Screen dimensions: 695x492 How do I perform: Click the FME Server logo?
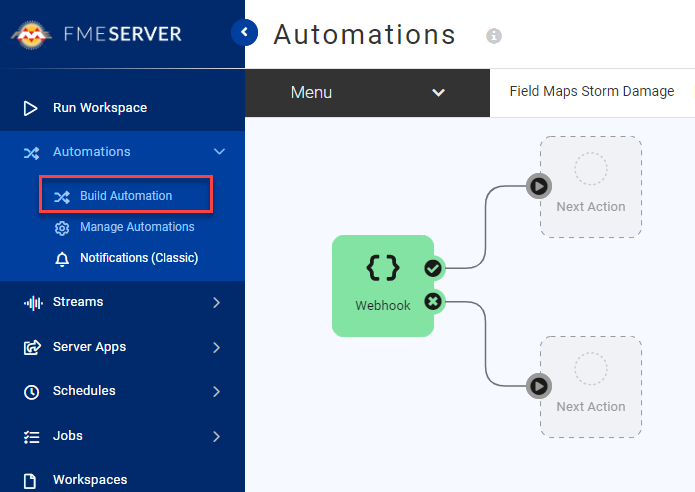pos(97,34)
